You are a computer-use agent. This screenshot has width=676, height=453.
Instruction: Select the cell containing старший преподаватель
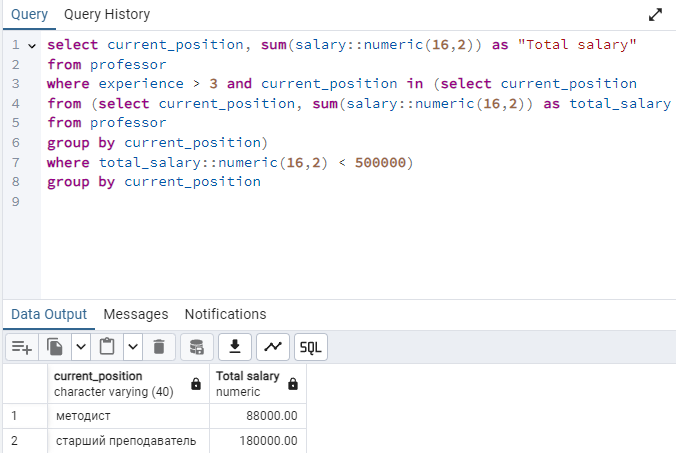coord(128,441)
